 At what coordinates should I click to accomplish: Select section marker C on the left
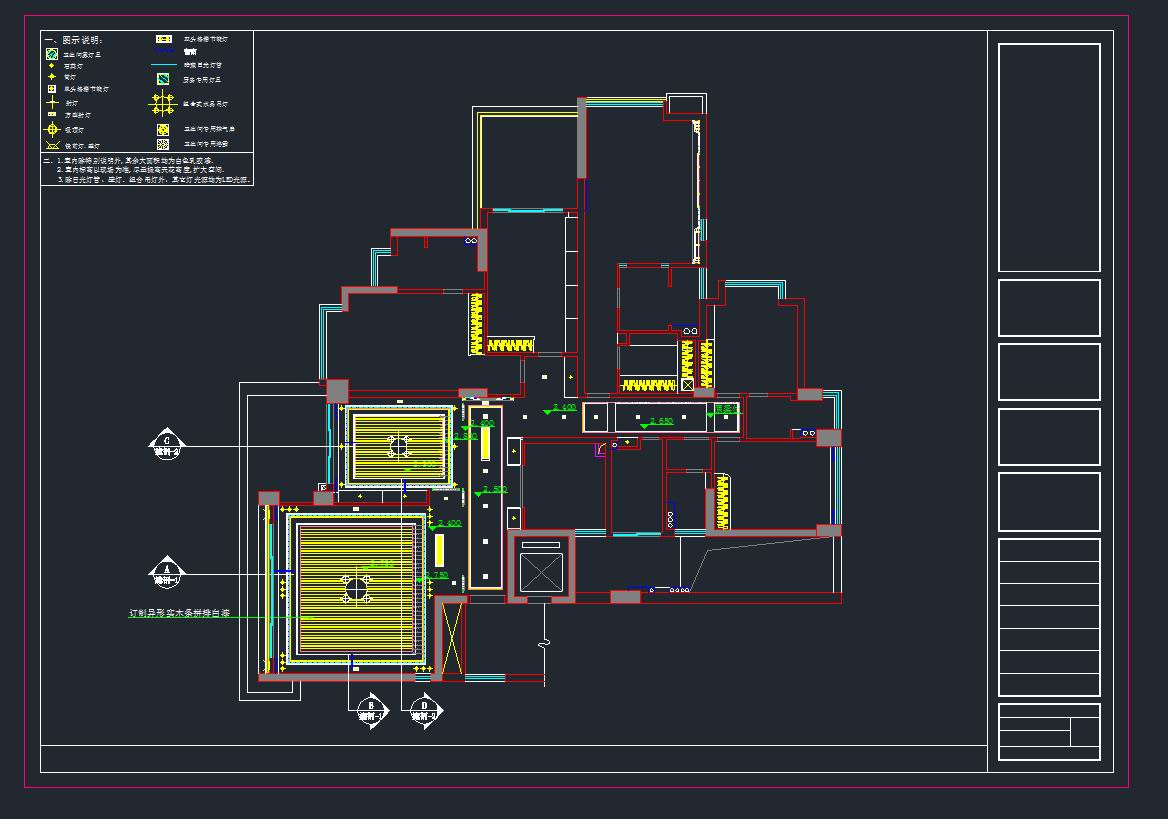(x=167, y=444)
